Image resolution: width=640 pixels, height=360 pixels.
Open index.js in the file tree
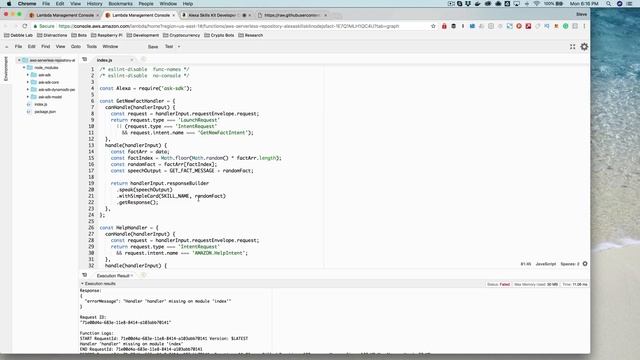point(40,104)
